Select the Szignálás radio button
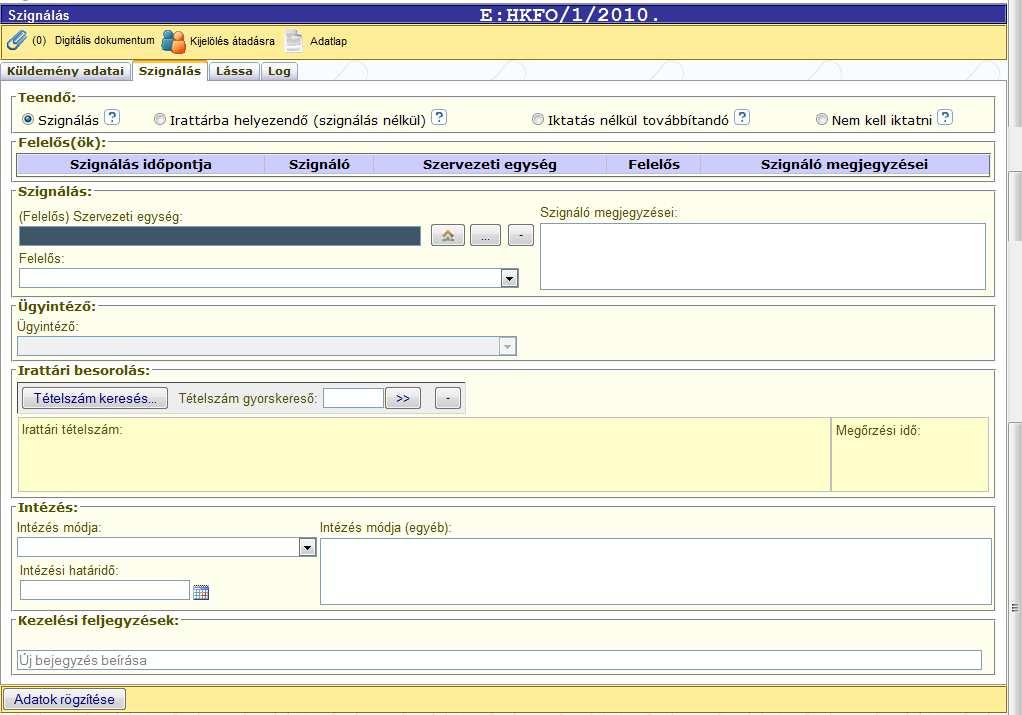Viewport: 1022px width, 715px height. tap(28, 119)
